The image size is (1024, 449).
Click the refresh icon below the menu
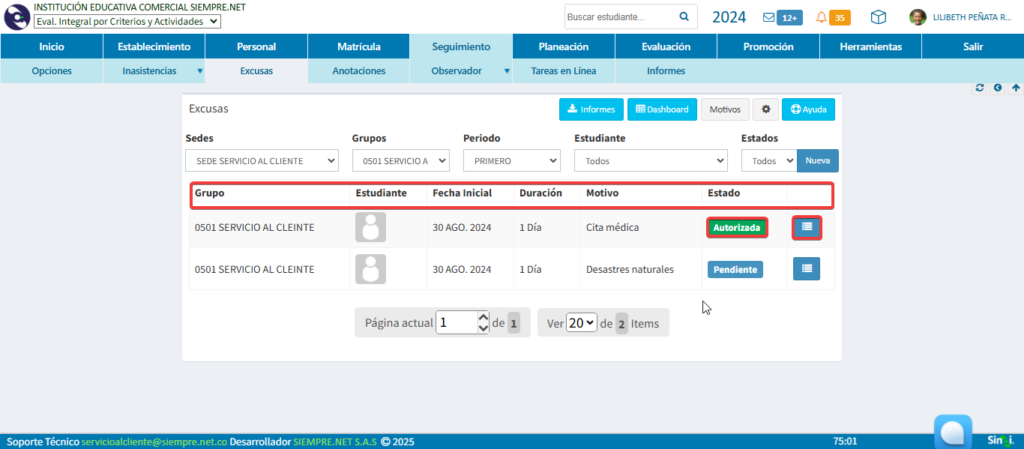click(x=980, y=88)
